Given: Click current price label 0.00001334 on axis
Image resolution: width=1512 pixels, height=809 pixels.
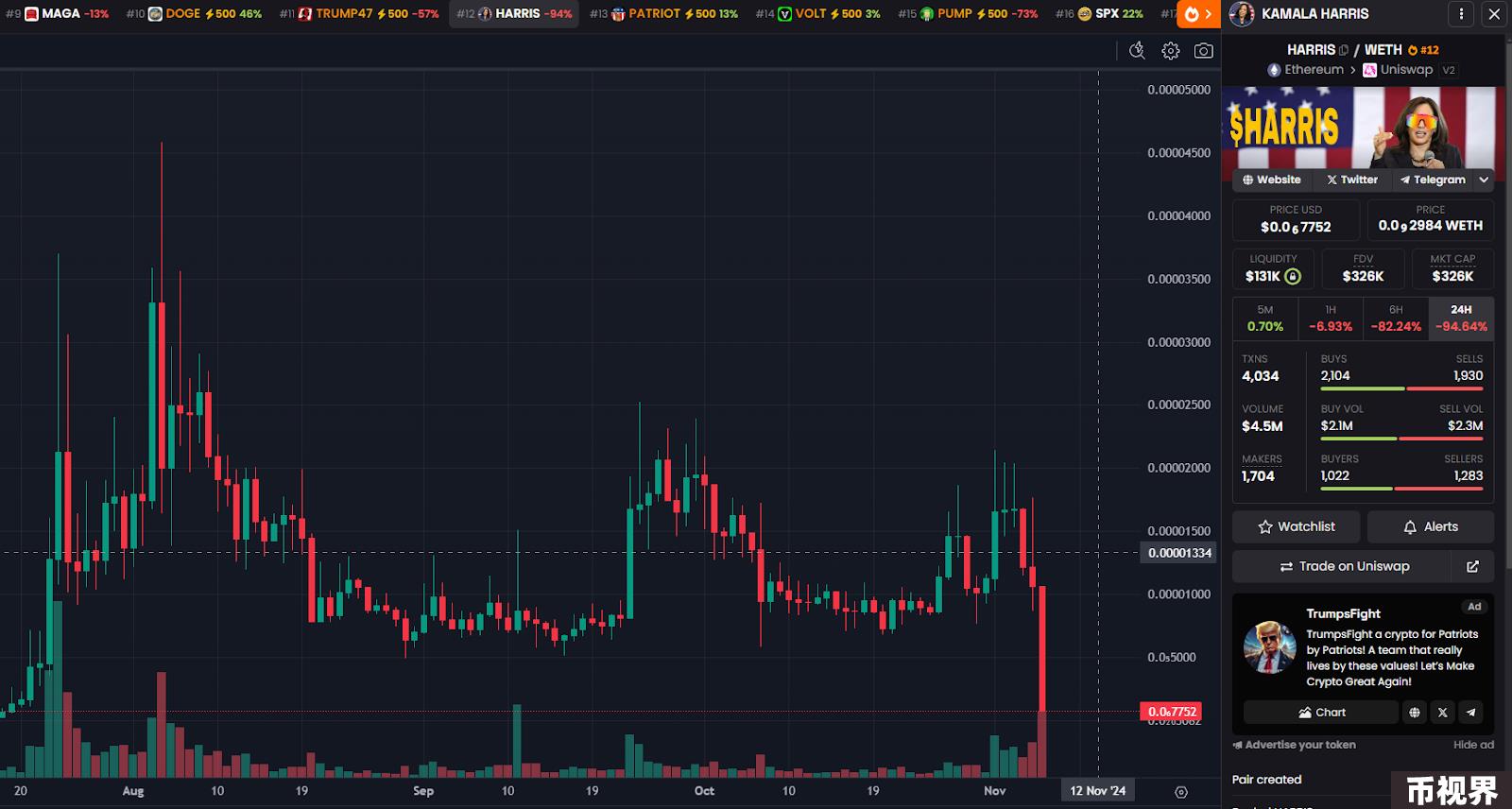Looking at the screenshot, I should point(1179,553).
